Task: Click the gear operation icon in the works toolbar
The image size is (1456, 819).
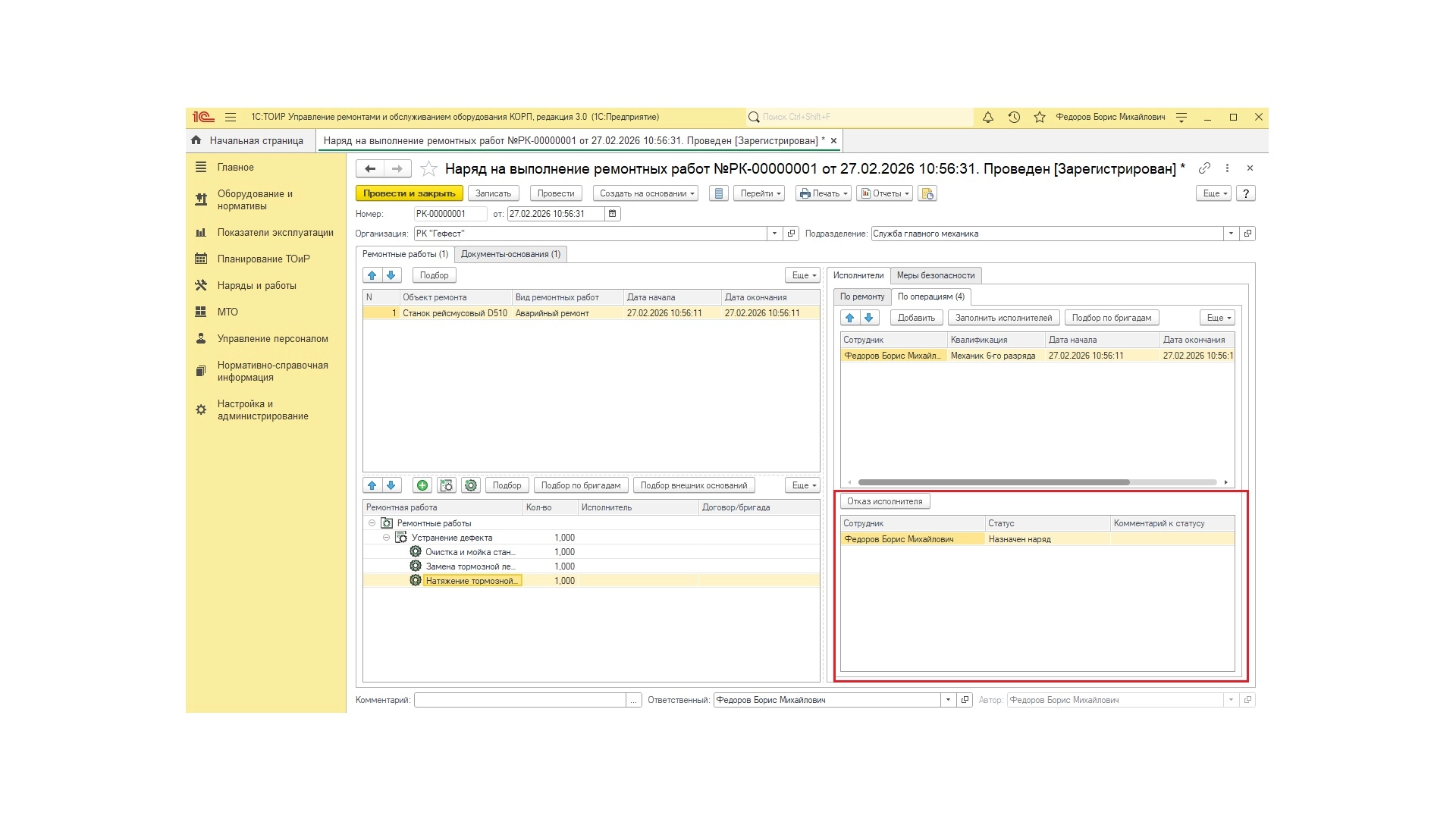Action: [471, 485]
